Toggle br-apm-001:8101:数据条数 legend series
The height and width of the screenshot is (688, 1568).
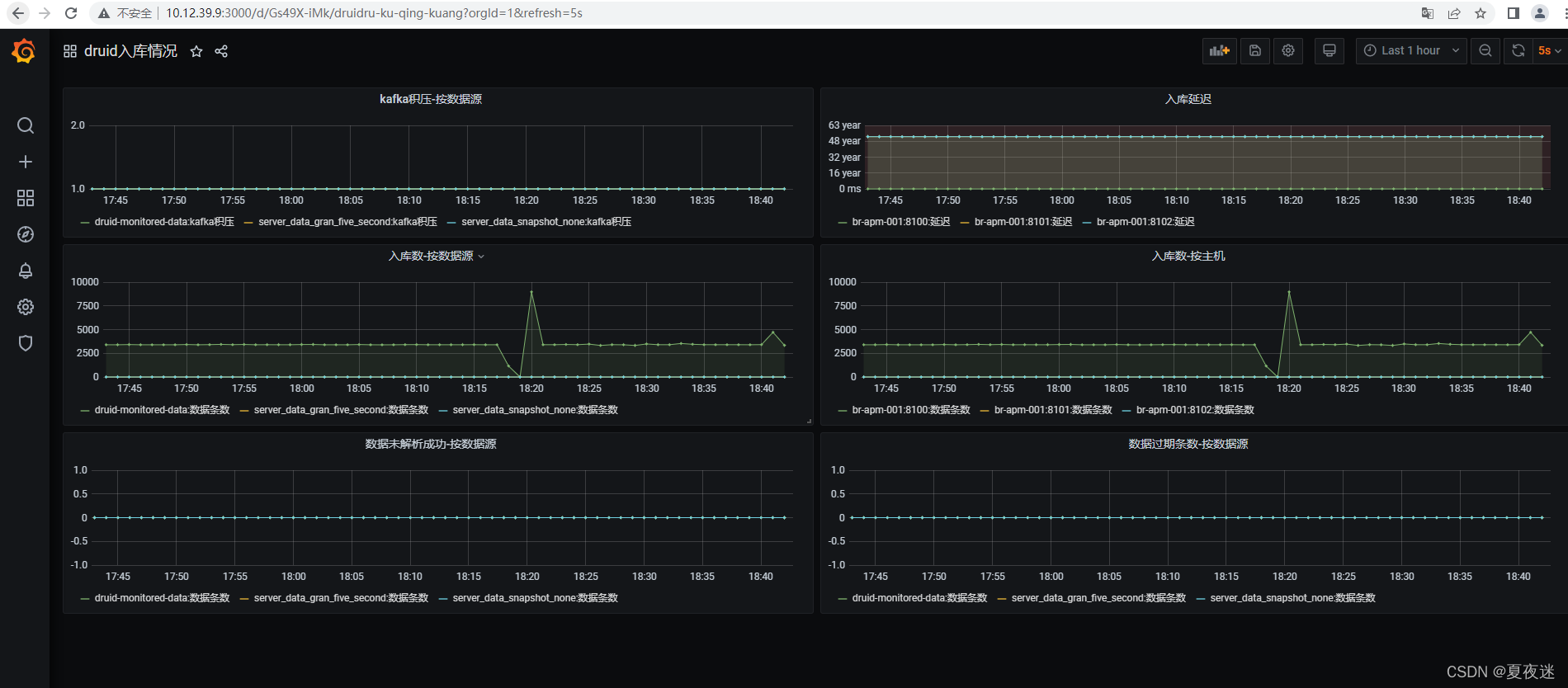tap(1053, 410)
